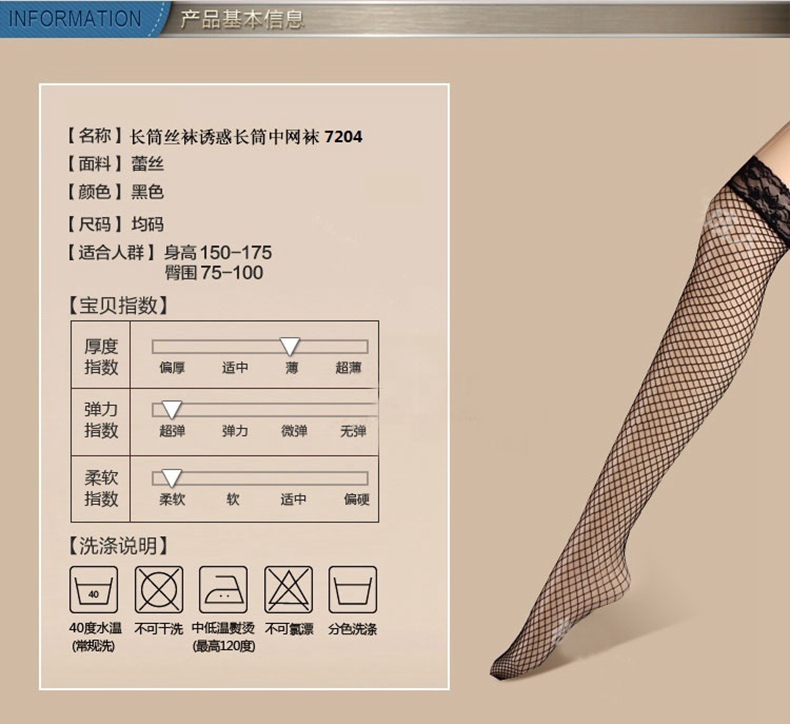Click the 分色洗涤 caption
The width and height of the screenshot is (790, 724).
(353, 629)
